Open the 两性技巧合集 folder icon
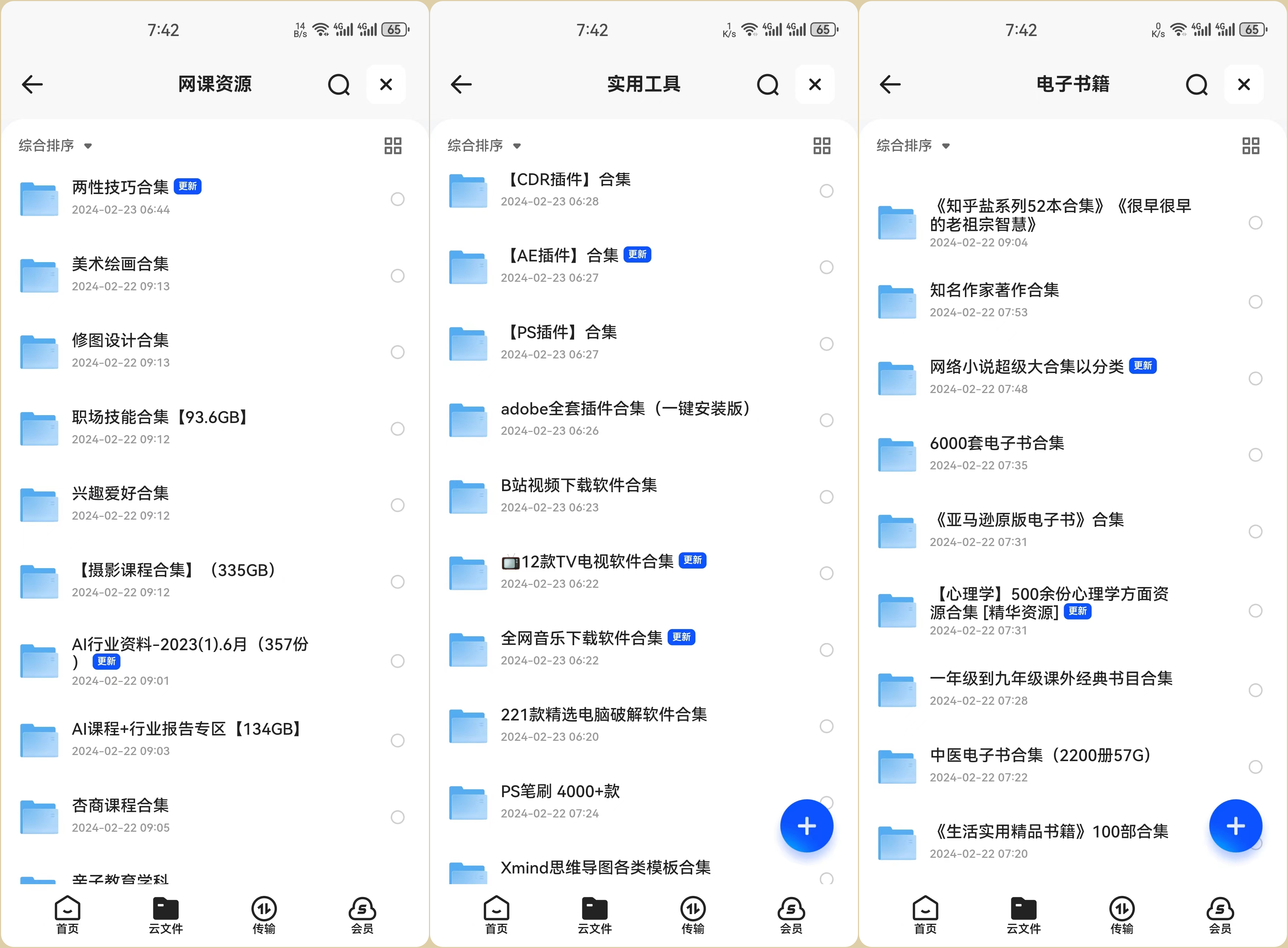1288x948 pixels. [x=39, y=199]
